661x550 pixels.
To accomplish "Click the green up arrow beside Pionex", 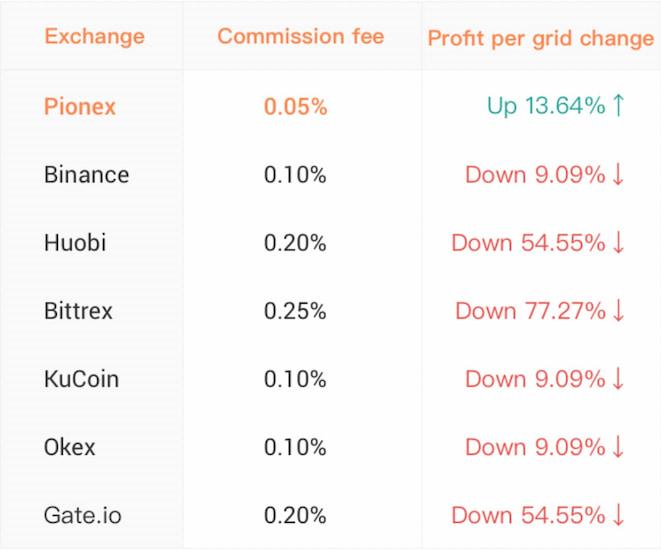I will (x=618, y=105).
